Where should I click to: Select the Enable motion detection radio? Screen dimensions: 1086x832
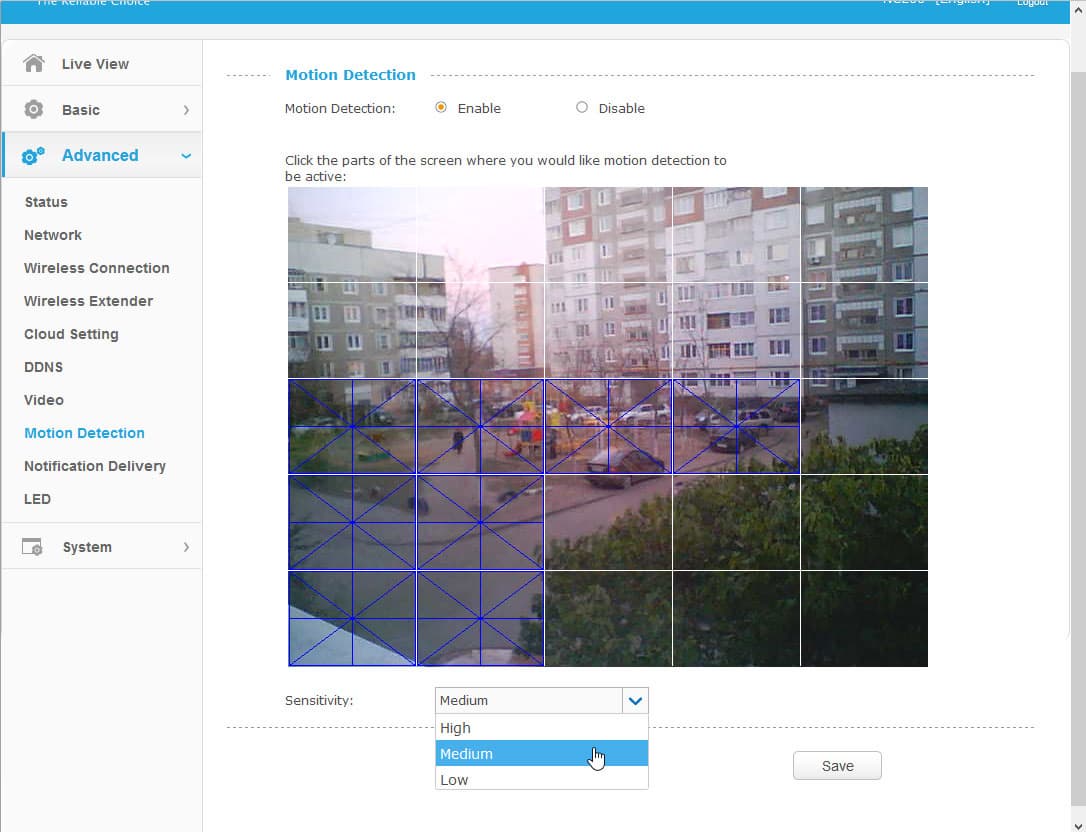pyautogui.click(x=440, y=107)
